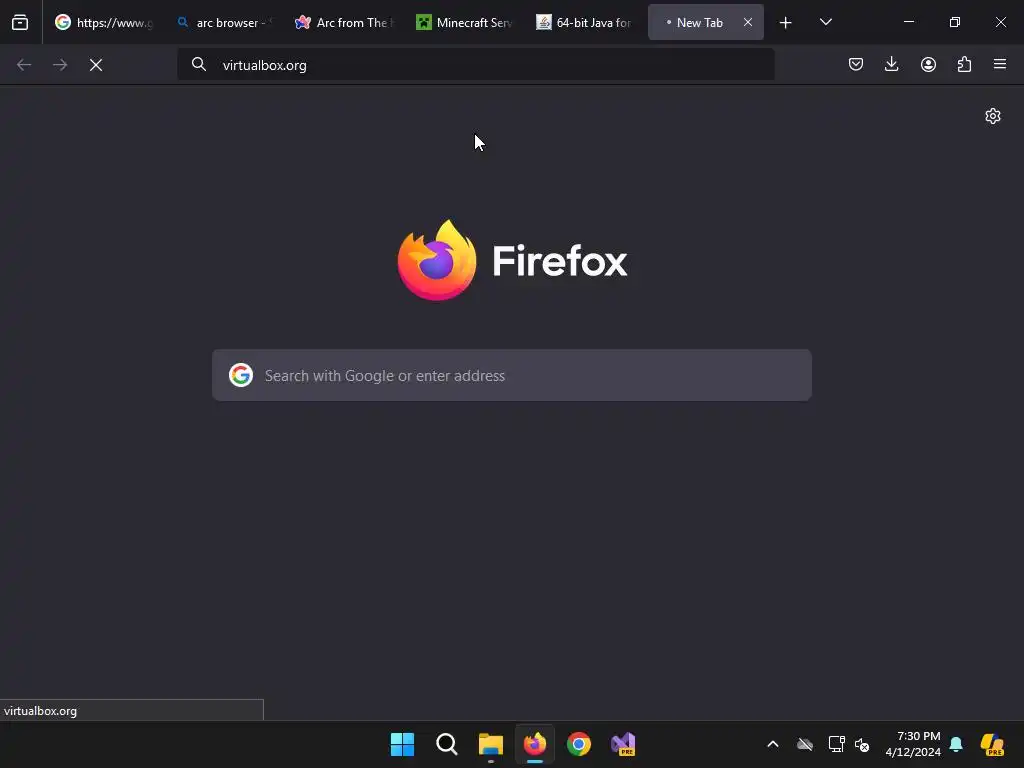
Task: Switch to the 64-bit Java tab
Action: point(584,22)
